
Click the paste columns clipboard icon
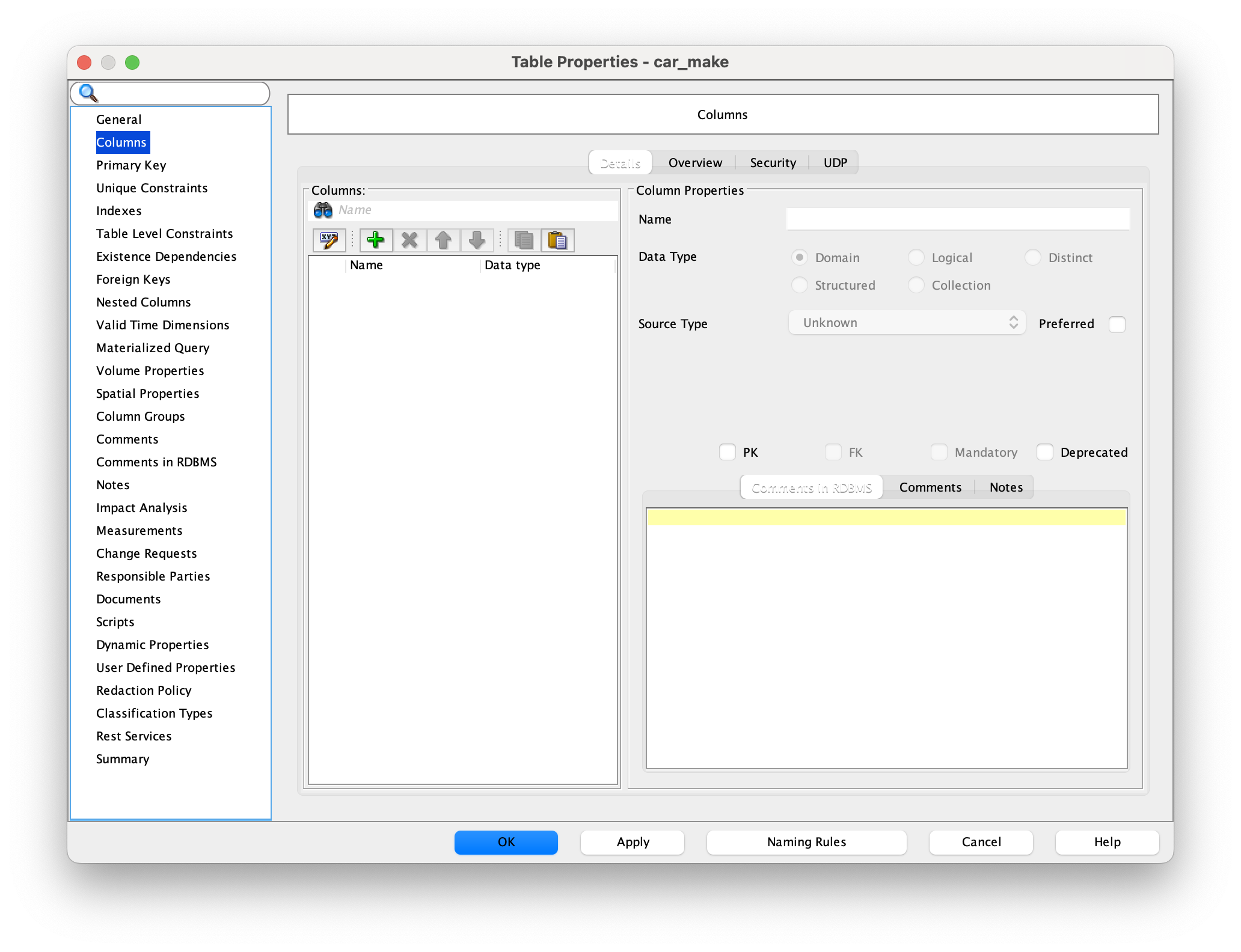click(557, 240)
